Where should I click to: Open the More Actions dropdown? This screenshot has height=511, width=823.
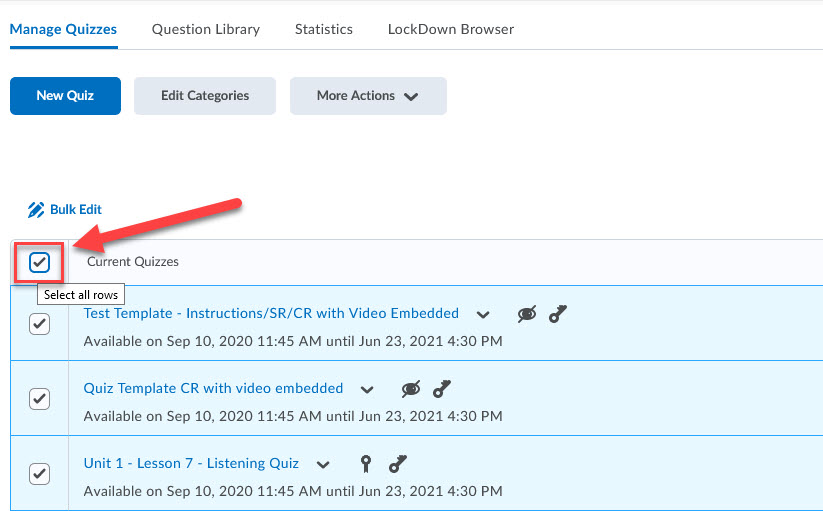(368, 96)
